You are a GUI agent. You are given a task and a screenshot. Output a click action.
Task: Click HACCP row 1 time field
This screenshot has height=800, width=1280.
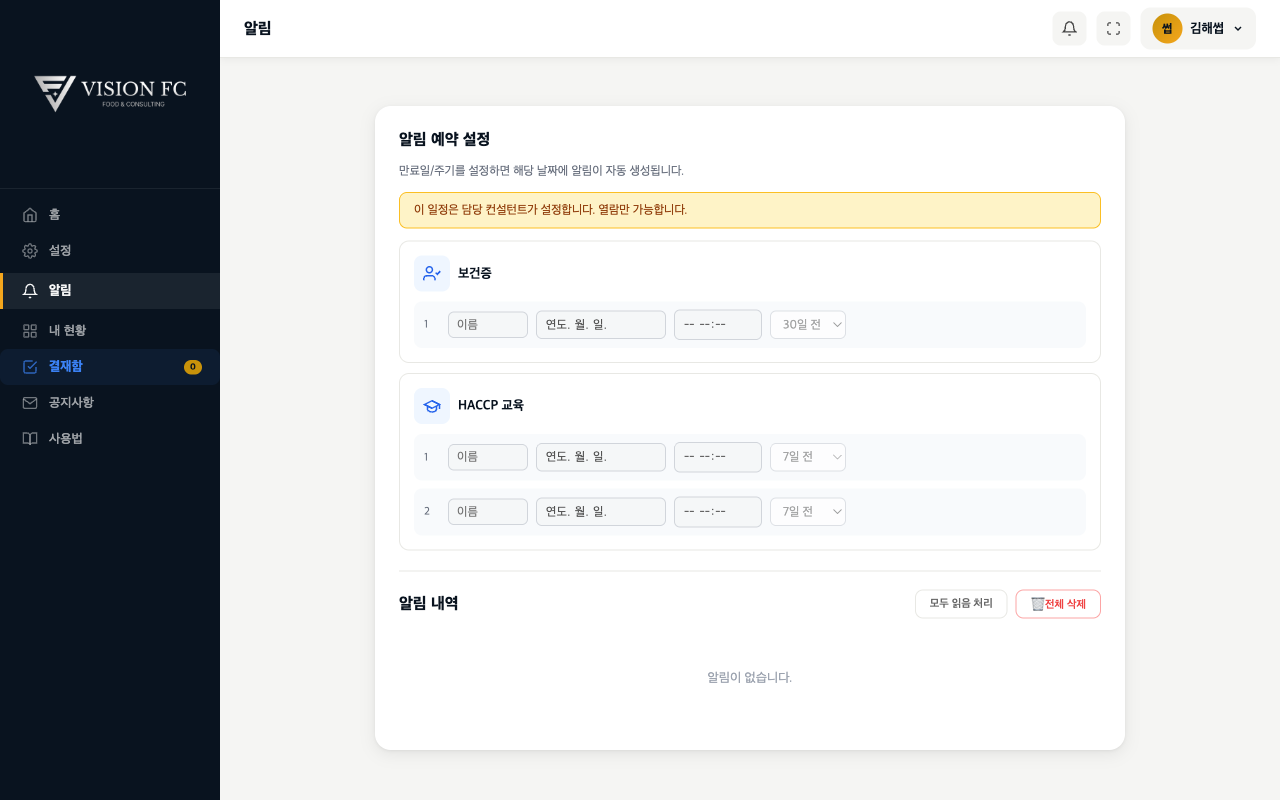[718, 457]
